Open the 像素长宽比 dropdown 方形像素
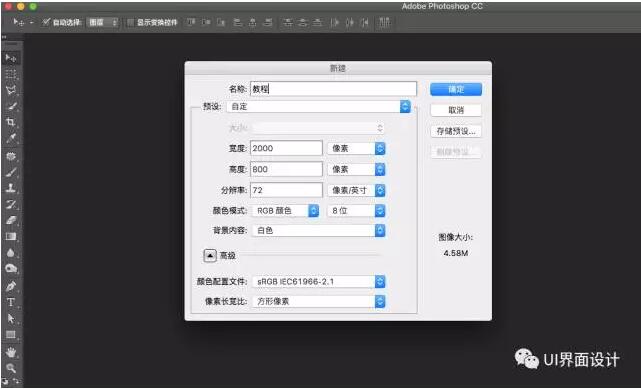641x389 pixels. pyautogui.click(x=319, y=302)
